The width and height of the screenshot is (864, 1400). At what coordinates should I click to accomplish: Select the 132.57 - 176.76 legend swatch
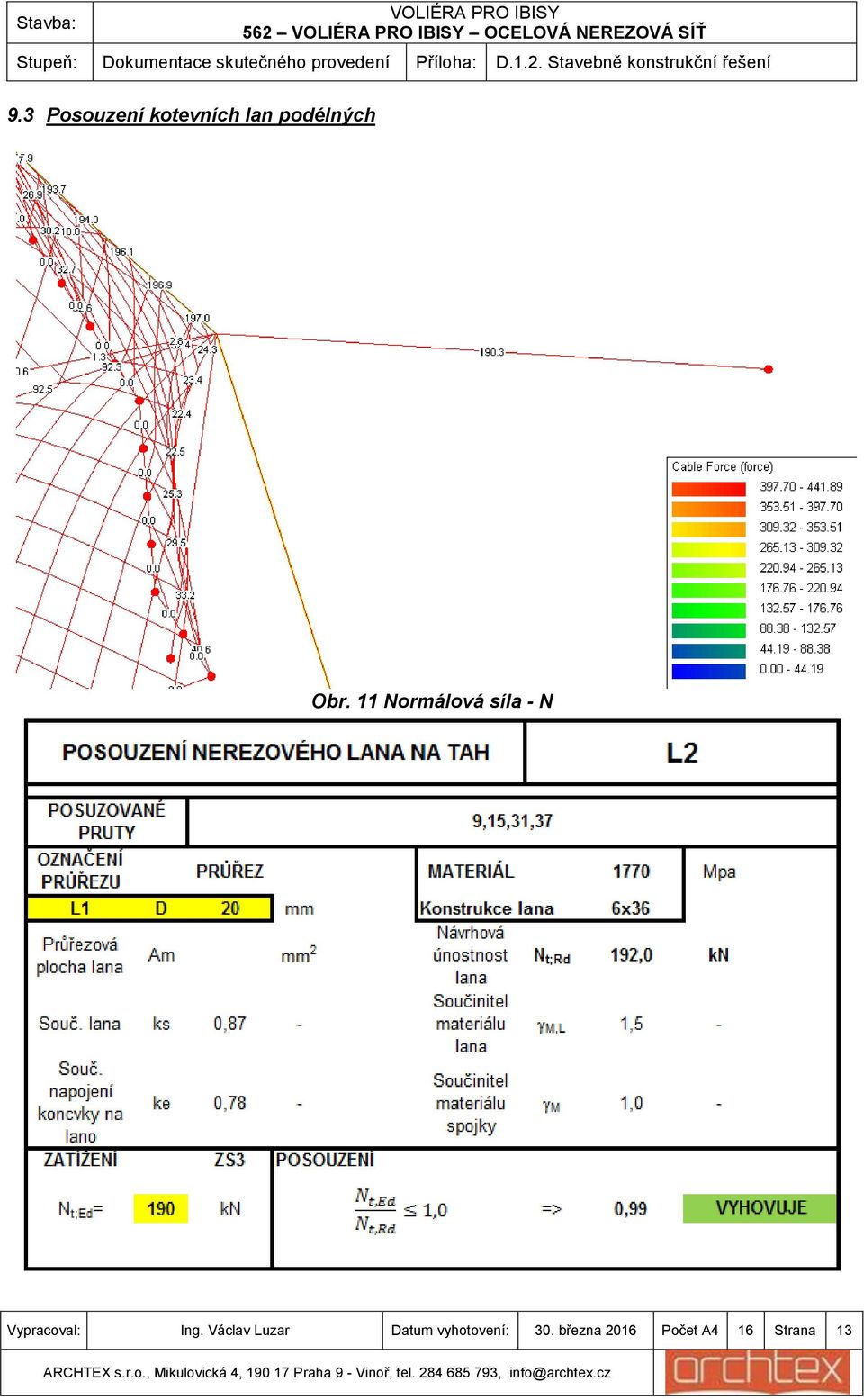click(709, 610)
